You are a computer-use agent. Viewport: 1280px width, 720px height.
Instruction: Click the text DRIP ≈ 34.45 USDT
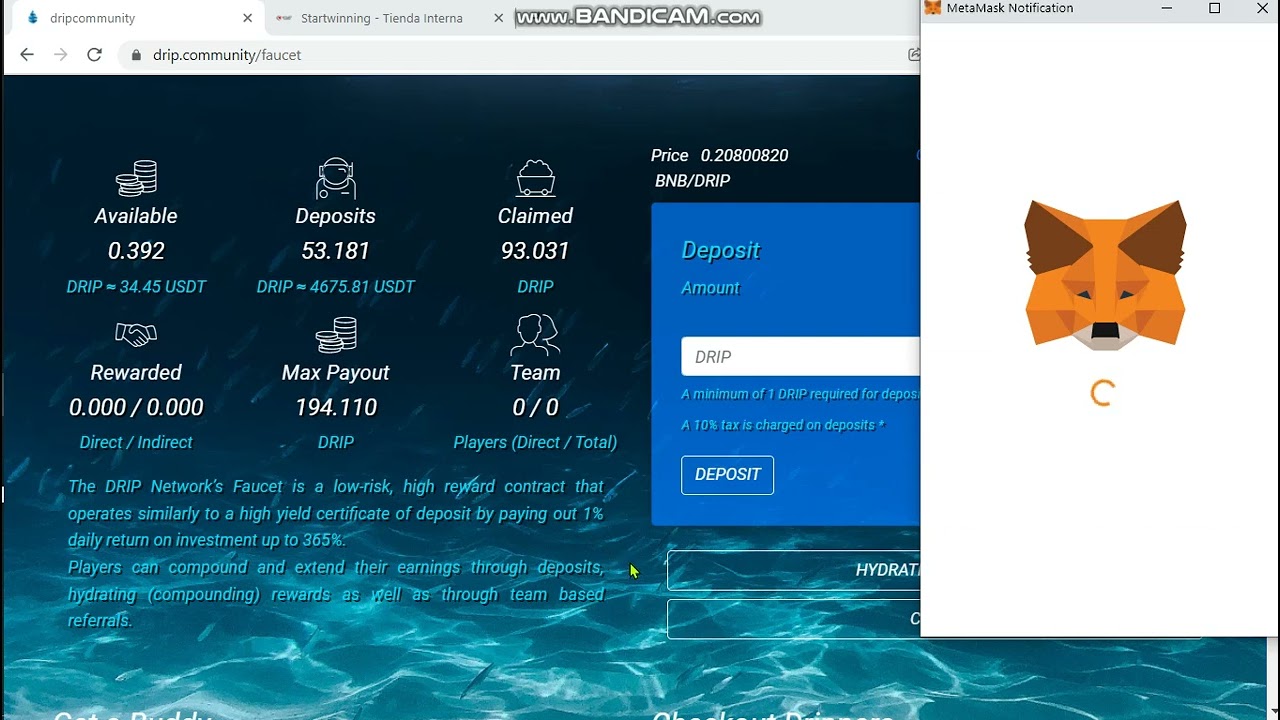click(x=136, y=287)
